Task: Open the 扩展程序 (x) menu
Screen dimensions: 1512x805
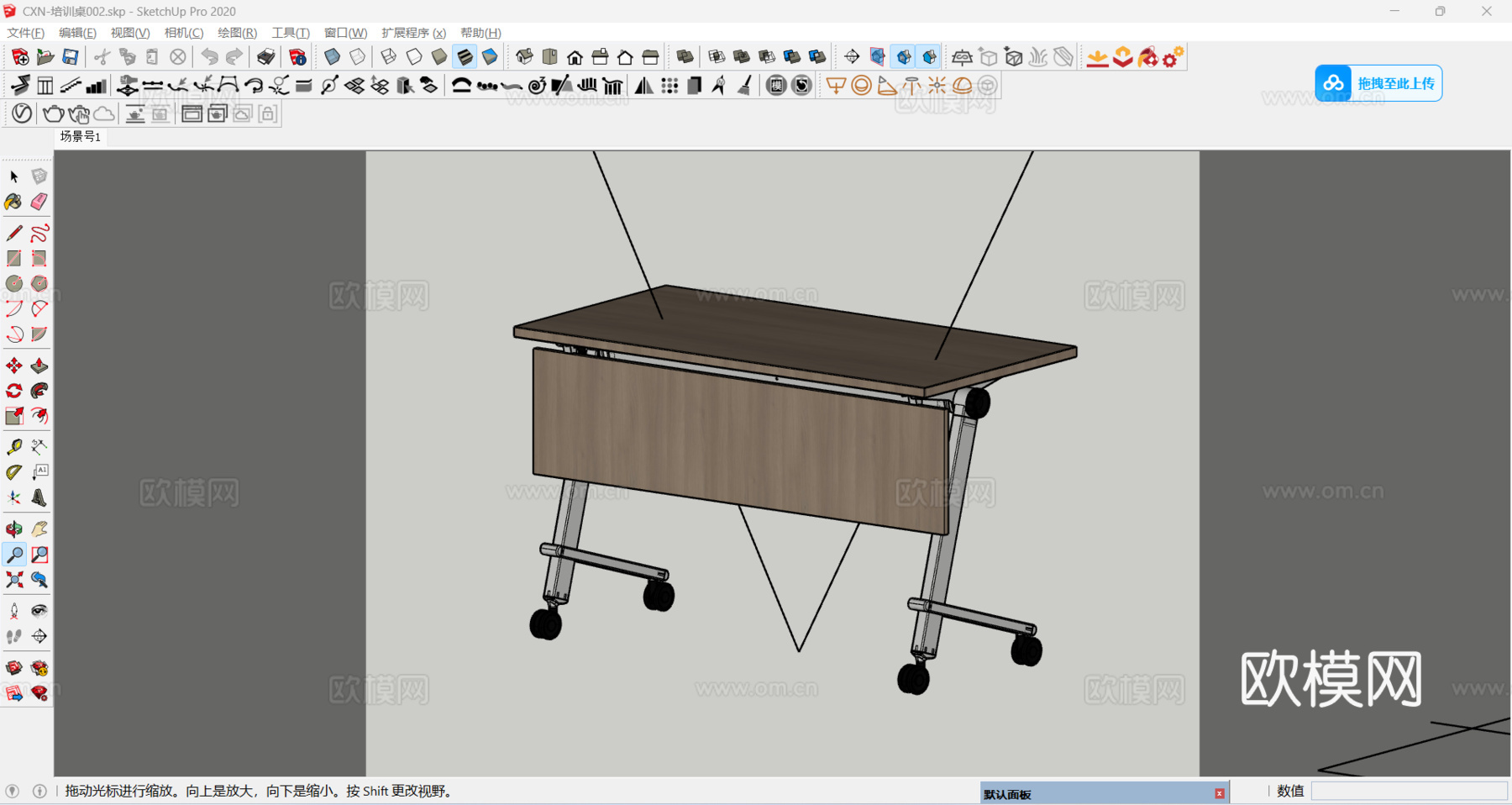Action: (x=413, y=33)
